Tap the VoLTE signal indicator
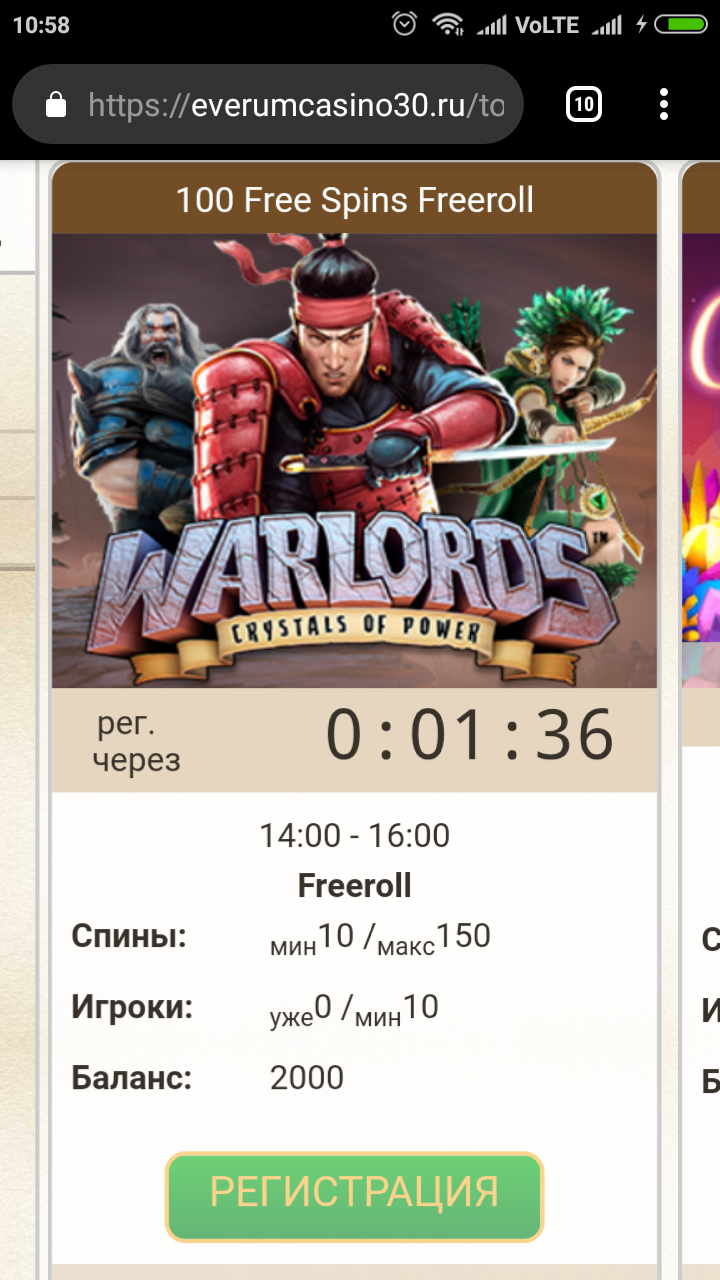This screenshot has height=1280, width=720. [x=547, y=25]
